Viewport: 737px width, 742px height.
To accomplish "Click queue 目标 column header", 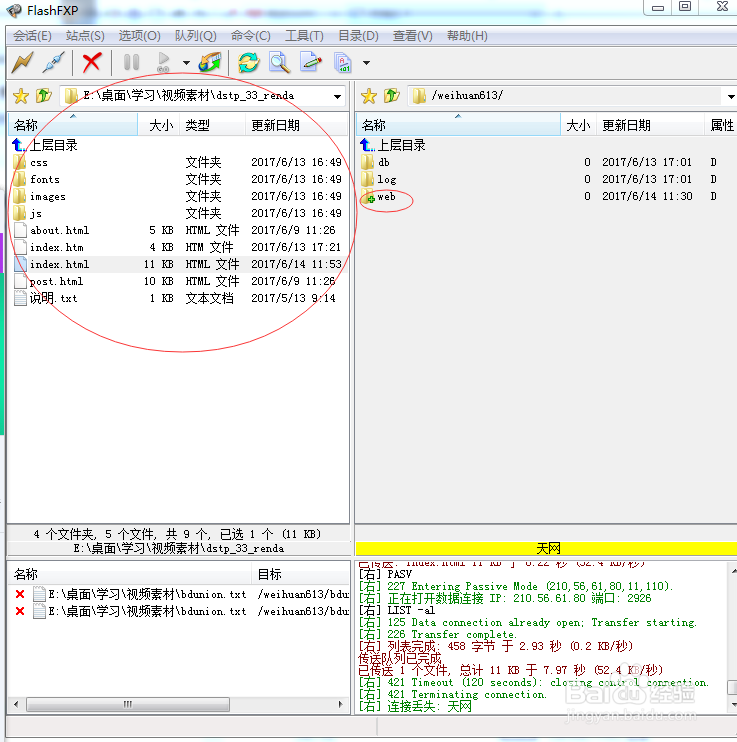I will click(x=300, y=574).
